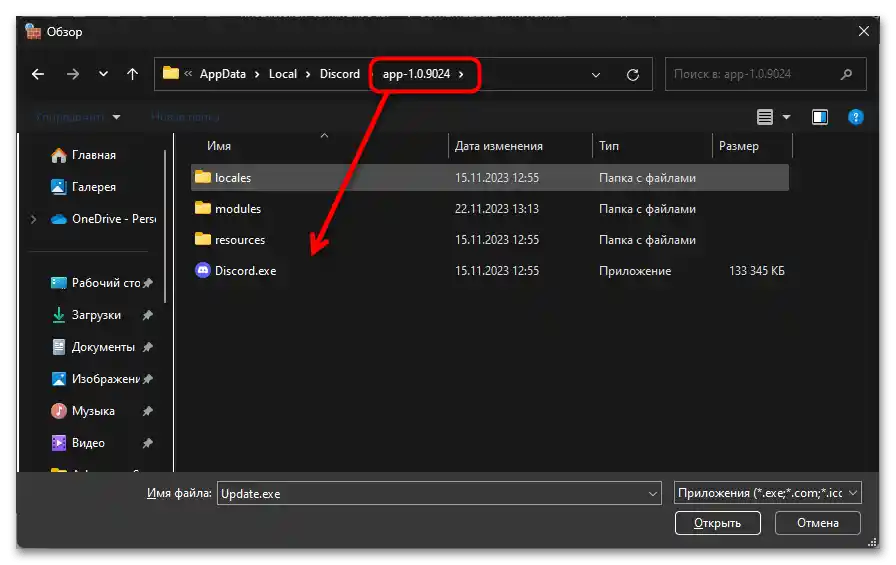
Task: Click the Открыть button
Action: click(717, 523)
